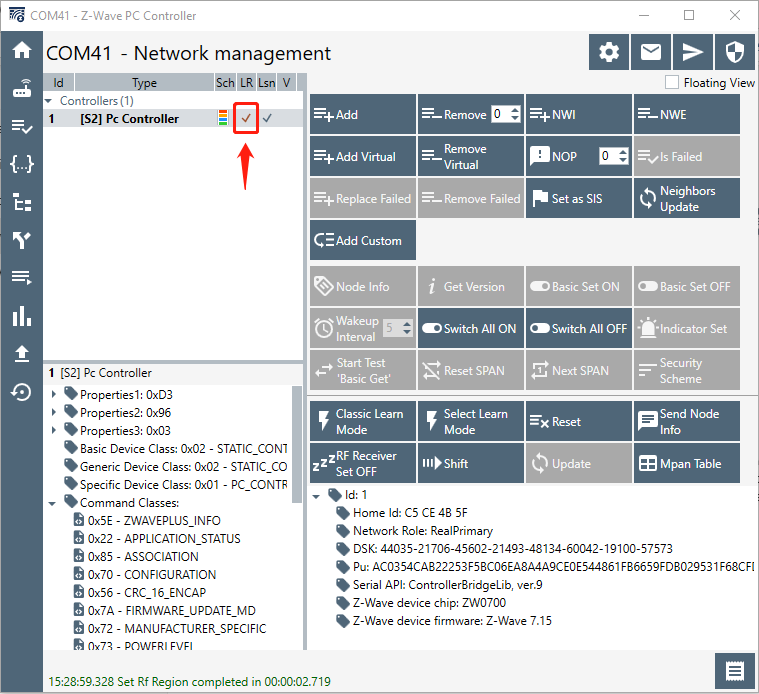Open the curly braces sidebar icon
Screen dimensions: 759x694
click(x=21, y=164)
